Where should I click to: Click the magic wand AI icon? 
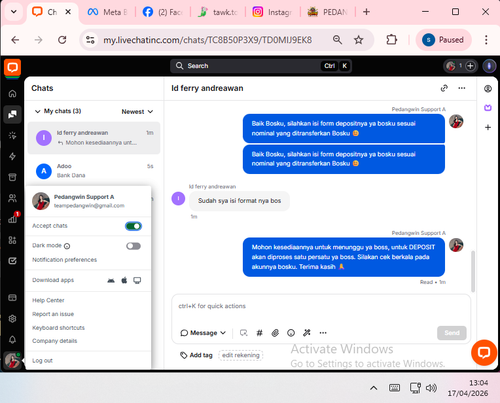pos(307,333)
